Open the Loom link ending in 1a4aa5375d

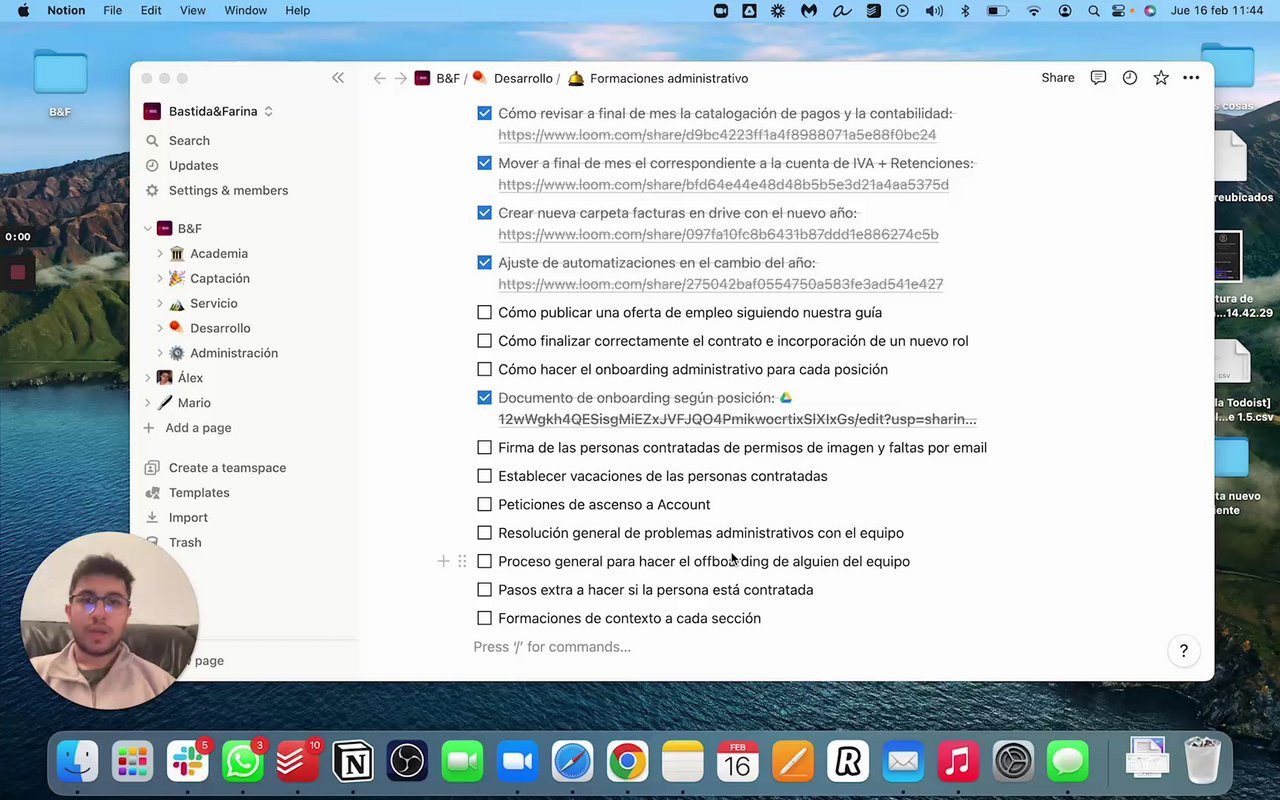click(x=723, y=185)
